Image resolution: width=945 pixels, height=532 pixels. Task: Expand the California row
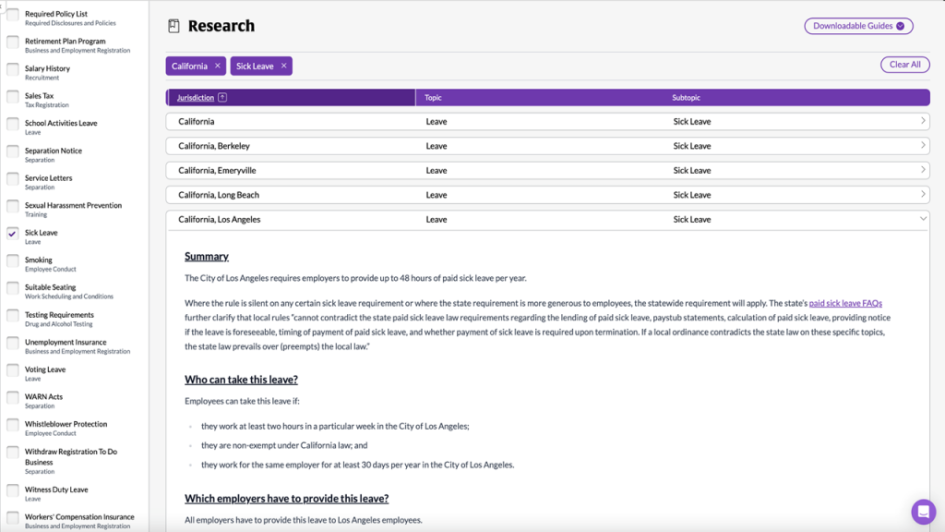[547, 121]
